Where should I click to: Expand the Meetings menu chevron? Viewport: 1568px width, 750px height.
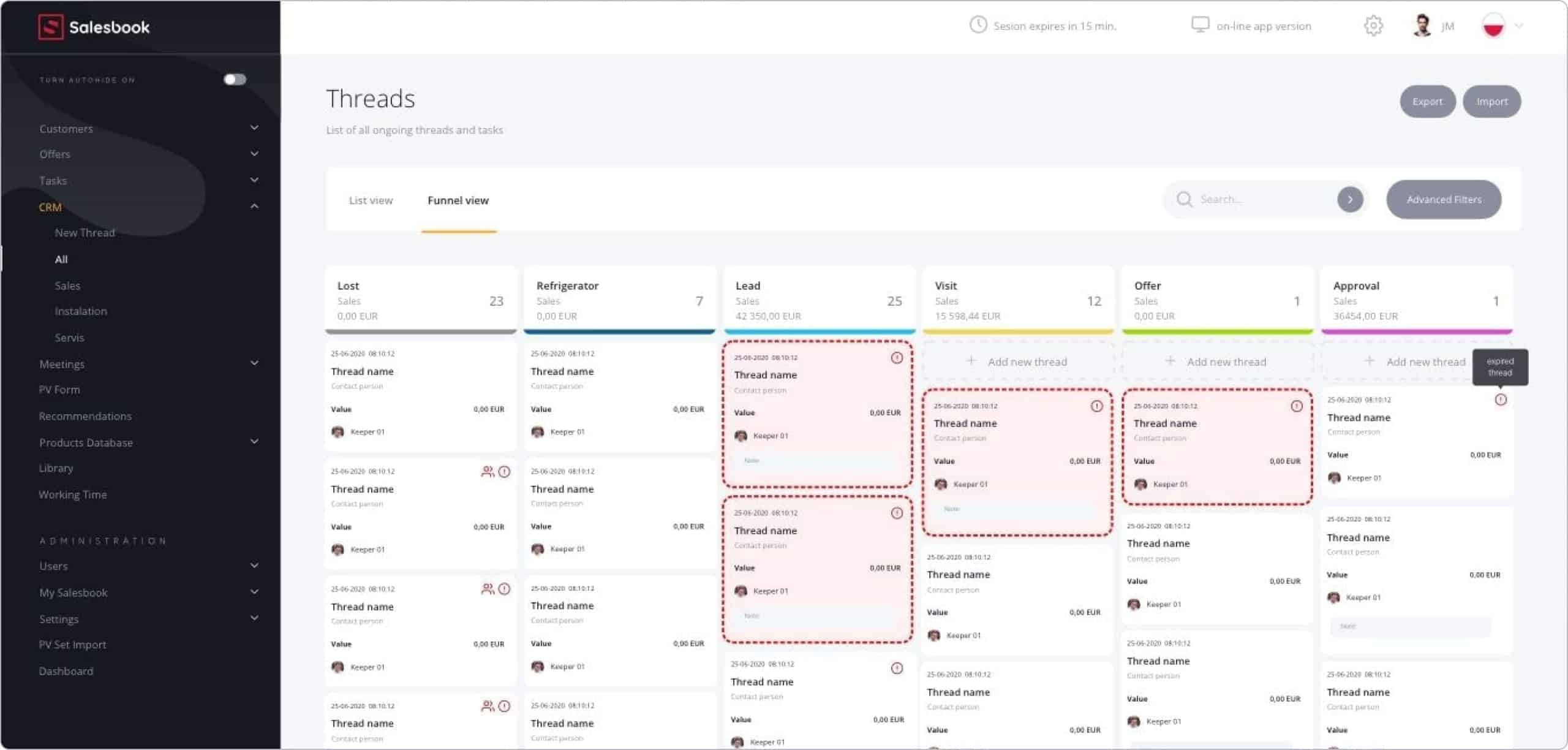(254, 363)
